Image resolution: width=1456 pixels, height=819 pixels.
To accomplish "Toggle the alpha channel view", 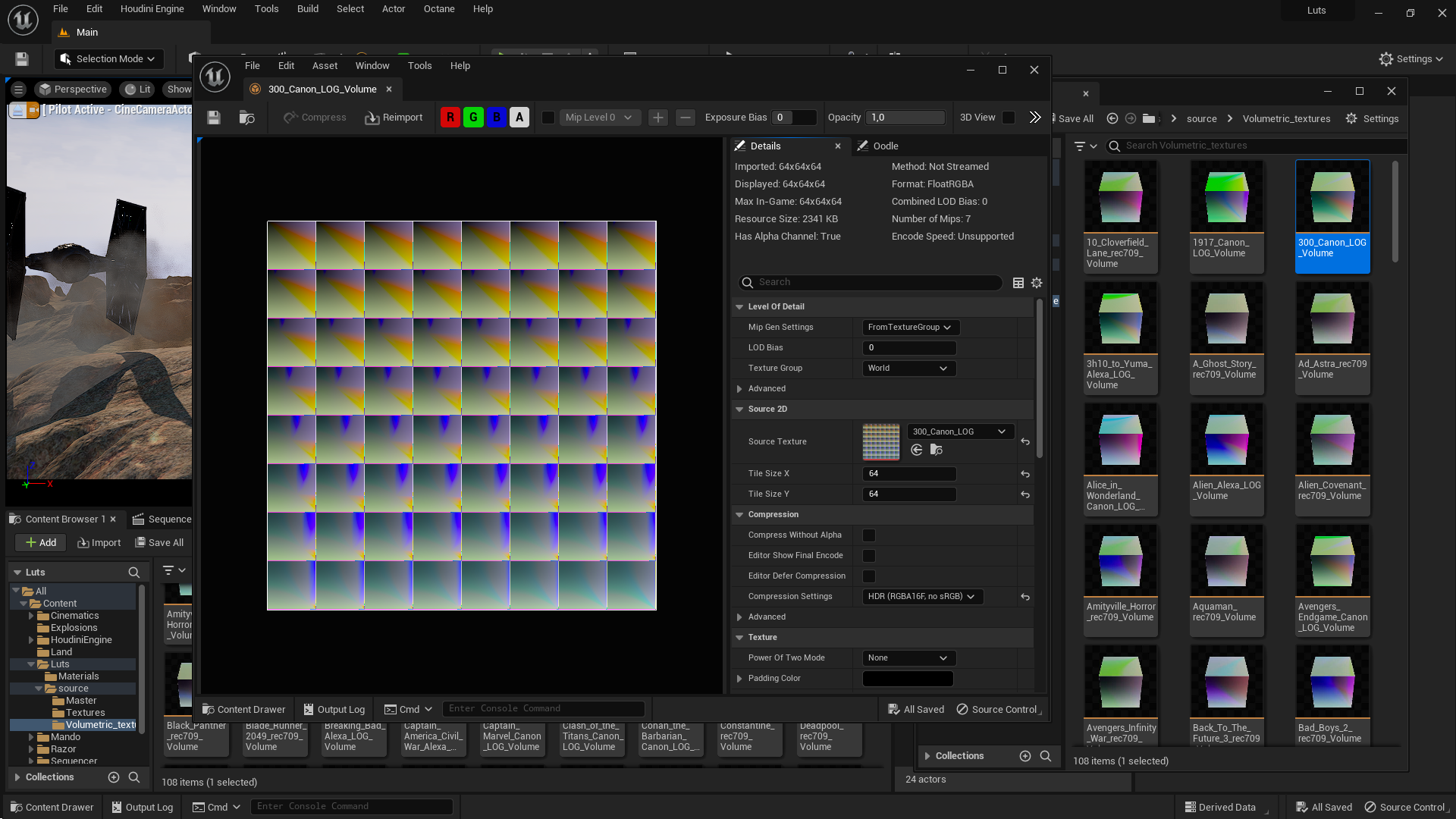I will point(519,118).
